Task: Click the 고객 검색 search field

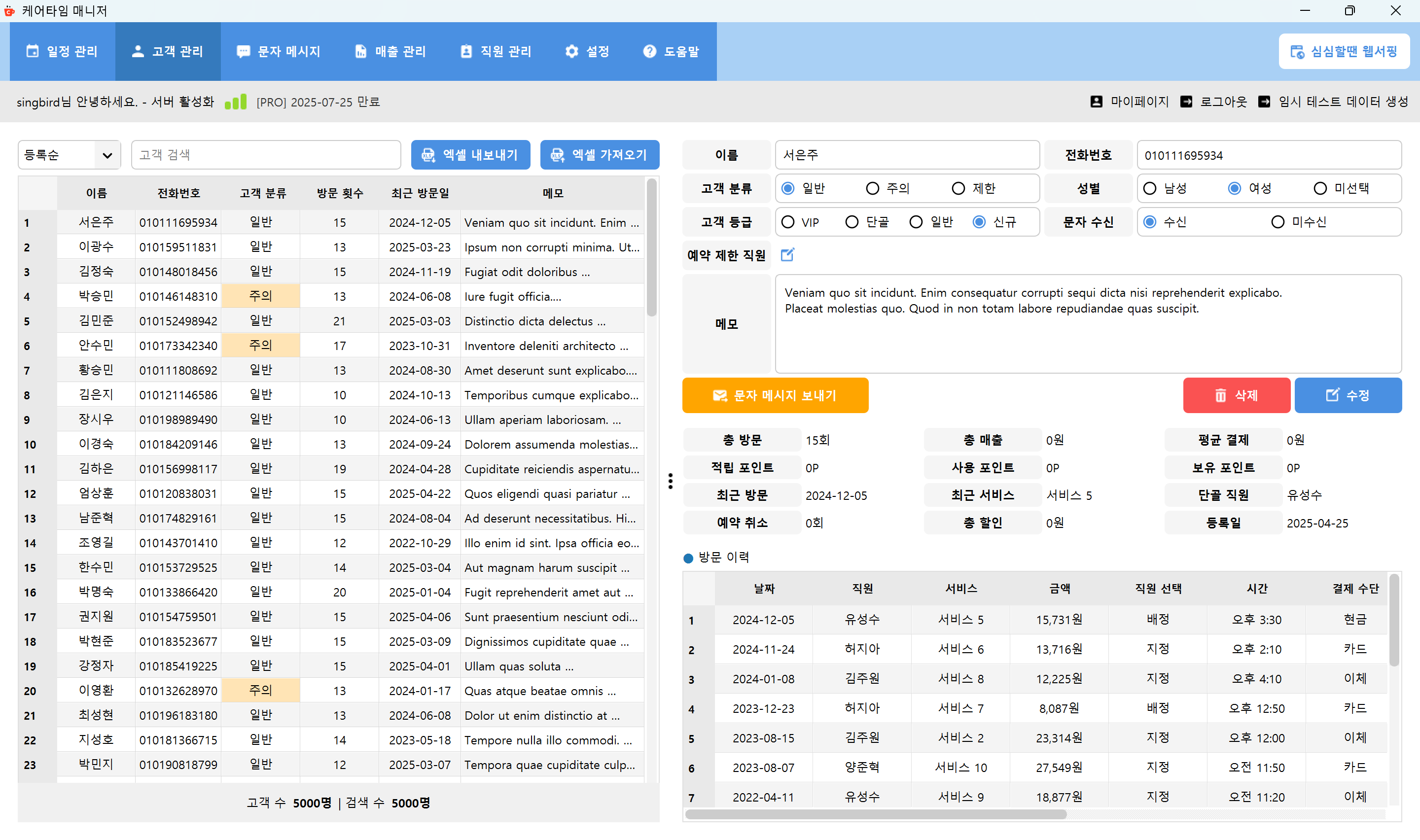Action: 266,155
